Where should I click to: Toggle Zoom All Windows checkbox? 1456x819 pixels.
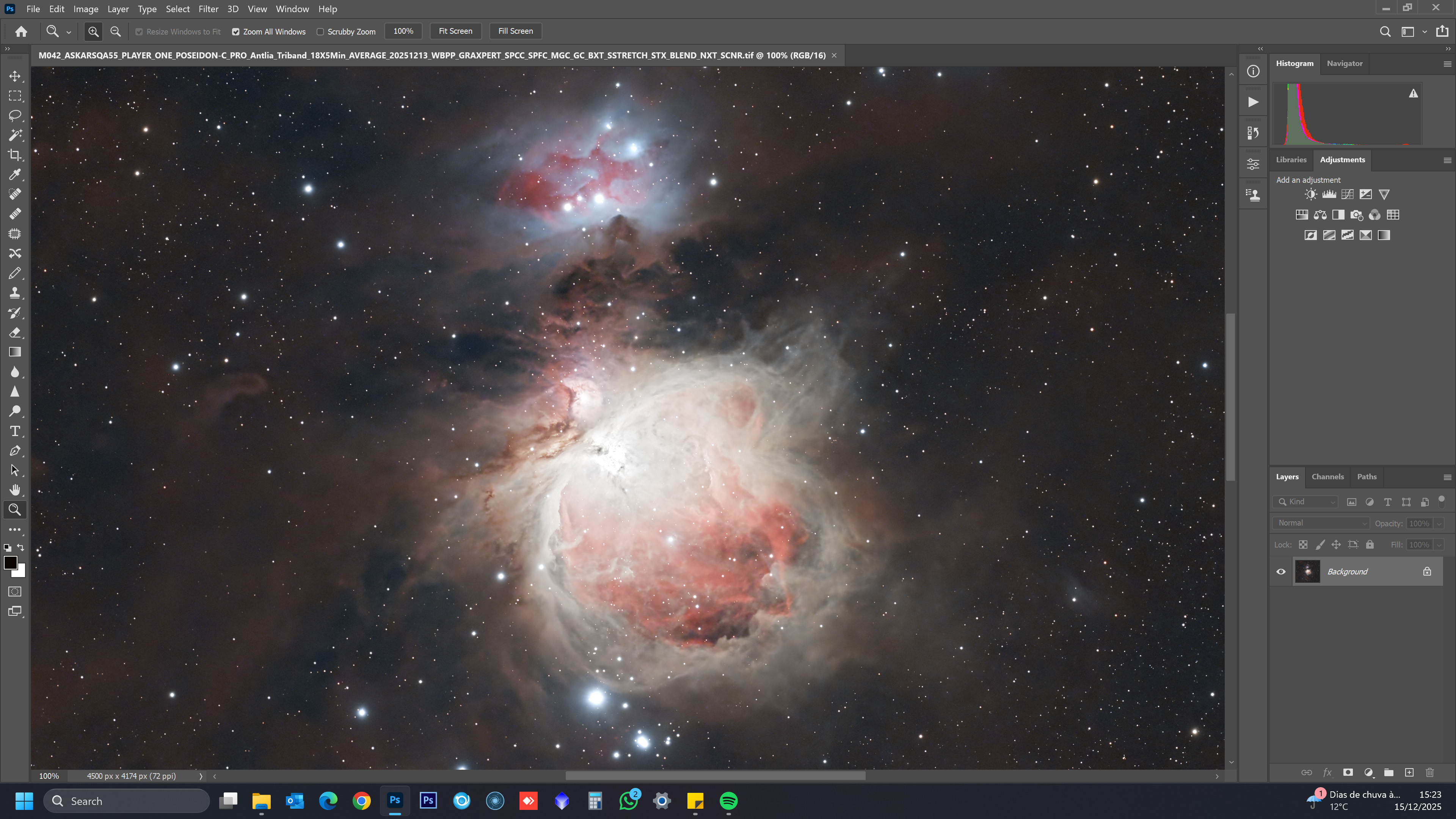(x=236, y=31)
